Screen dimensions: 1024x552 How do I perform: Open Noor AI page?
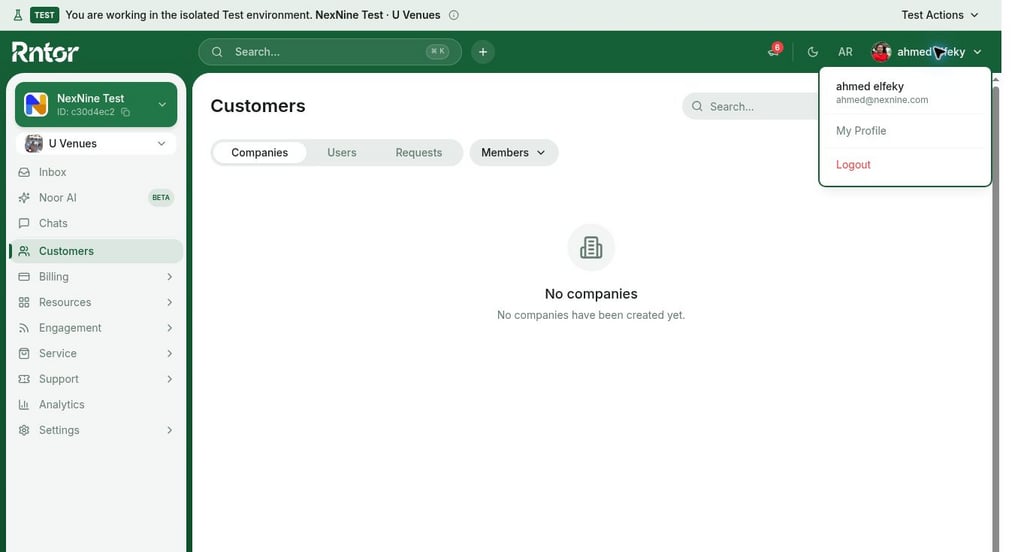[x=96, y=197]
